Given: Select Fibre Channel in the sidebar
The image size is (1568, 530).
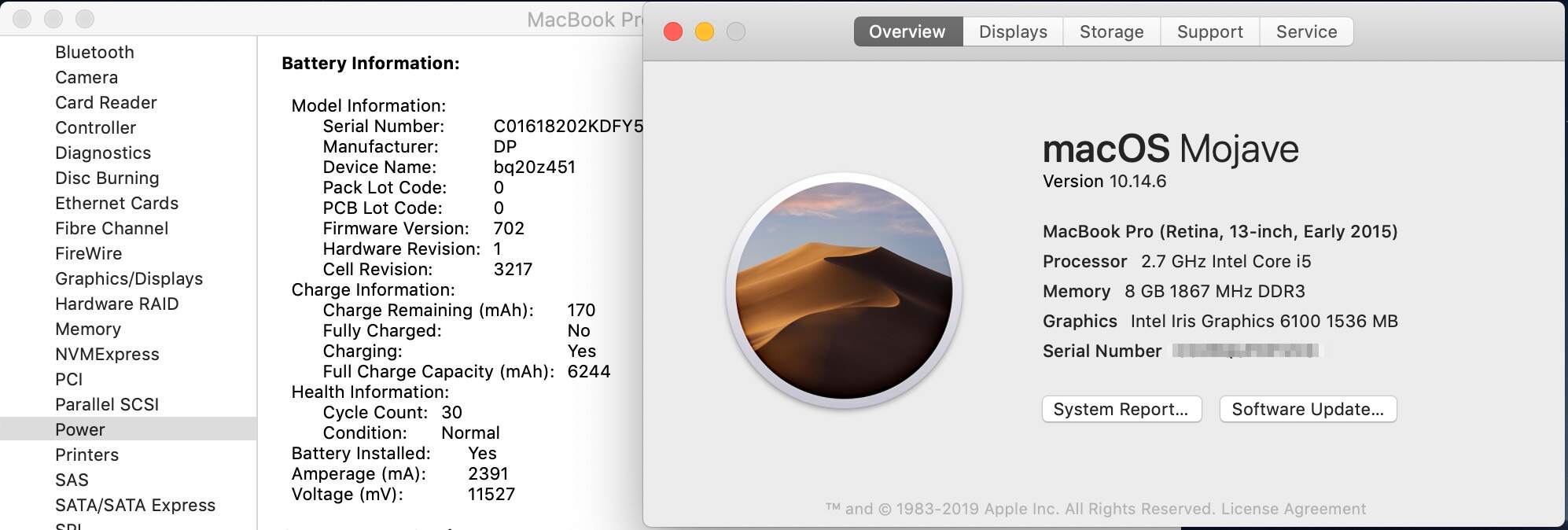Looking at the screenshot, I should tap(112, 228).
